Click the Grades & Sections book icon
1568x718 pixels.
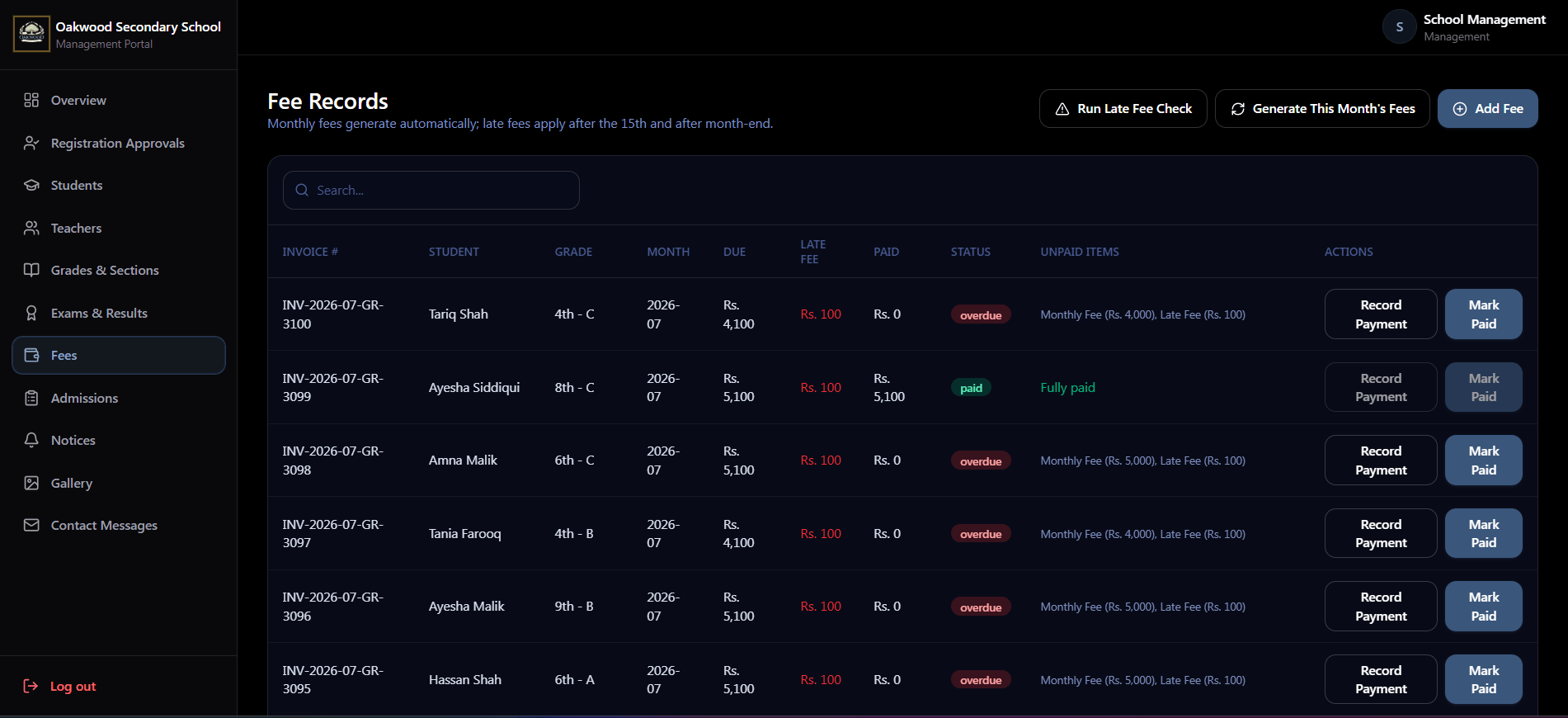pos(31,270)
